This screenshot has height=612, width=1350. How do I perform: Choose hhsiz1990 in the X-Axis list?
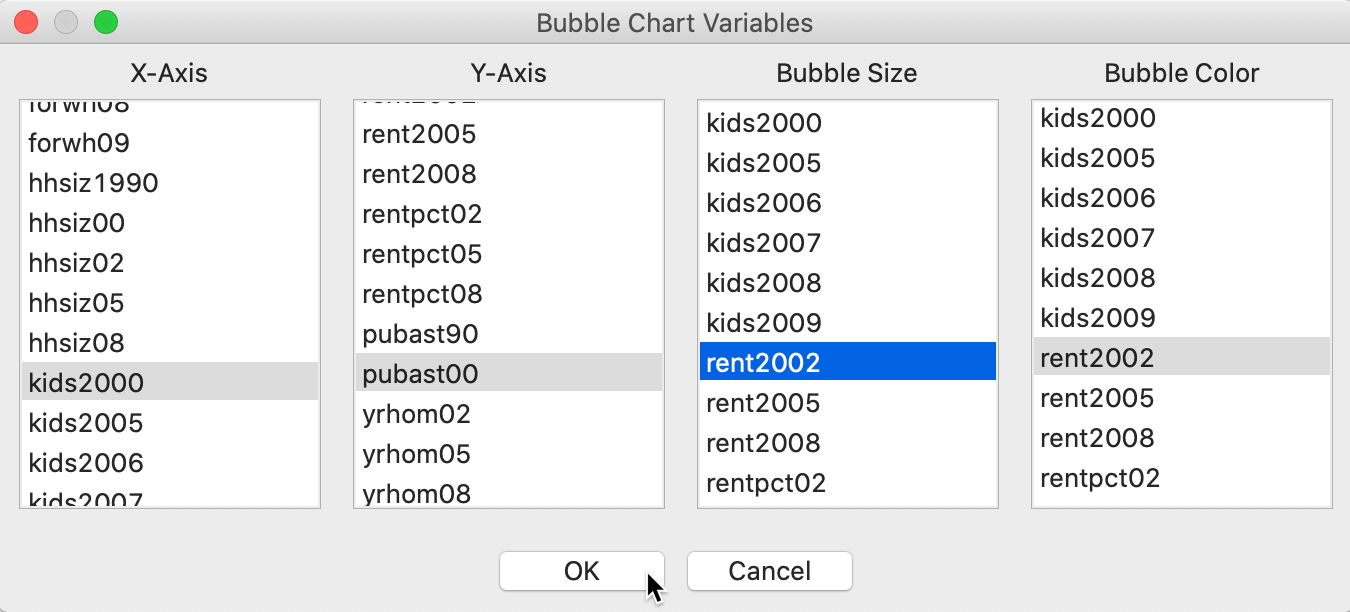tap(170, 182)
